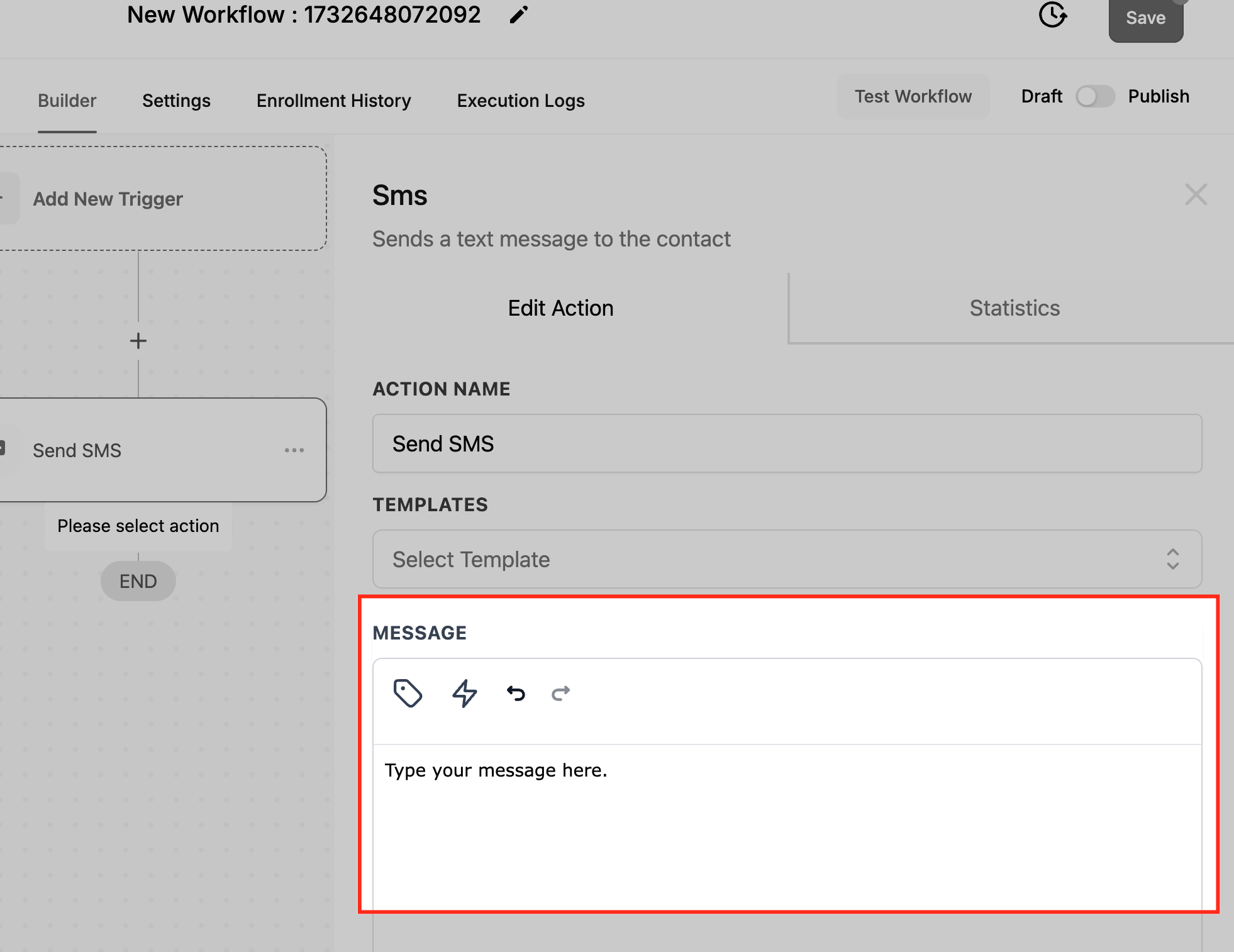Open custom values with the lightning icon
The height and width of the screenshot is (952, 1234).
coord(464,694)
